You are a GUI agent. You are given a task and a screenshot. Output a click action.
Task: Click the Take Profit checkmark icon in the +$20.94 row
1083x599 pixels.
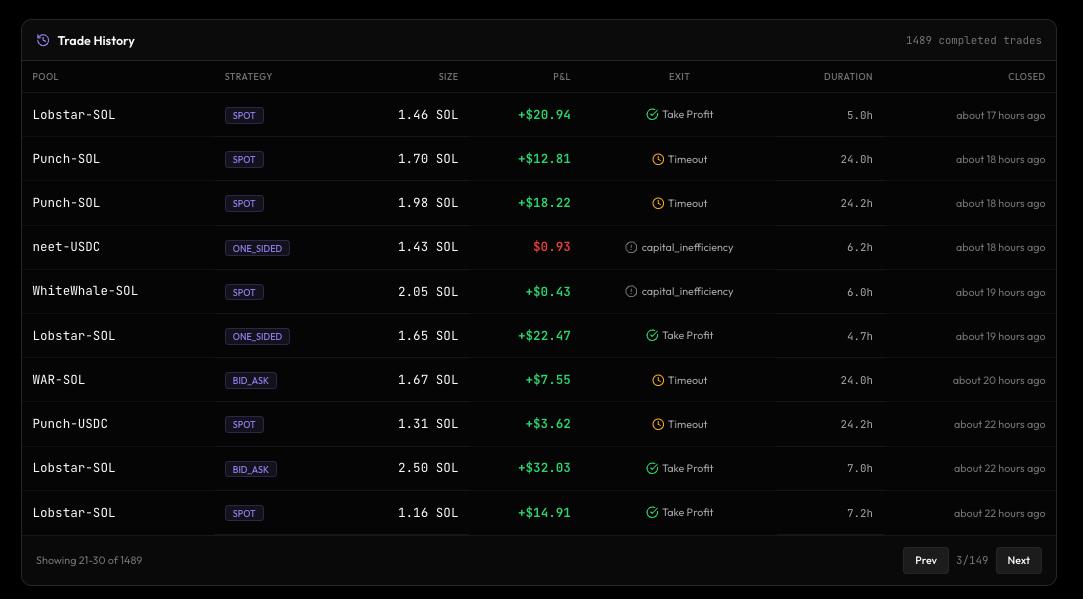[x=652, y=115]
